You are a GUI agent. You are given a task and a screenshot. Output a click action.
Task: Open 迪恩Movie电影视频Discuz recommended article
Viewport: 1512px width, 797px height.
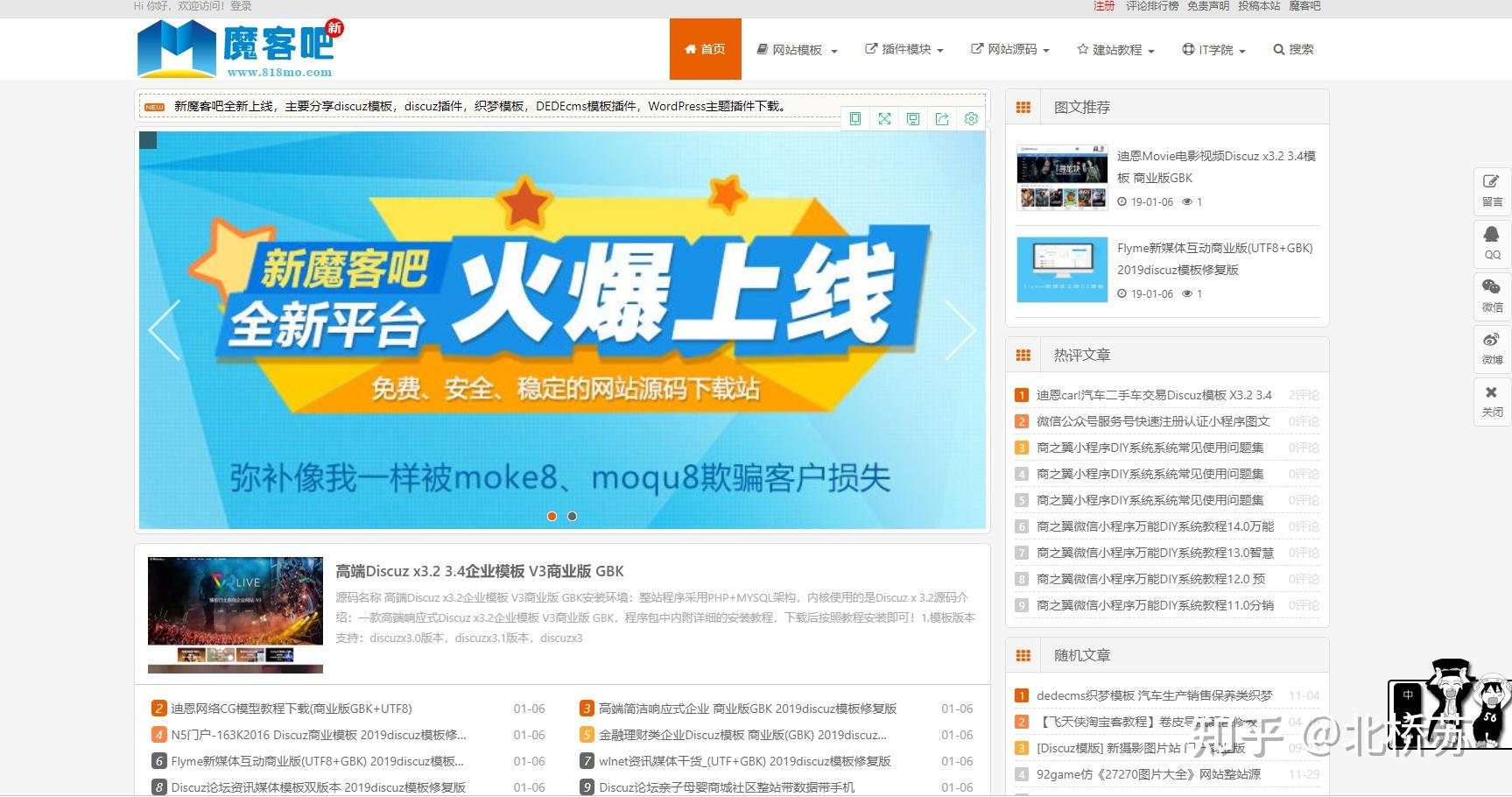click(1216, 166)
